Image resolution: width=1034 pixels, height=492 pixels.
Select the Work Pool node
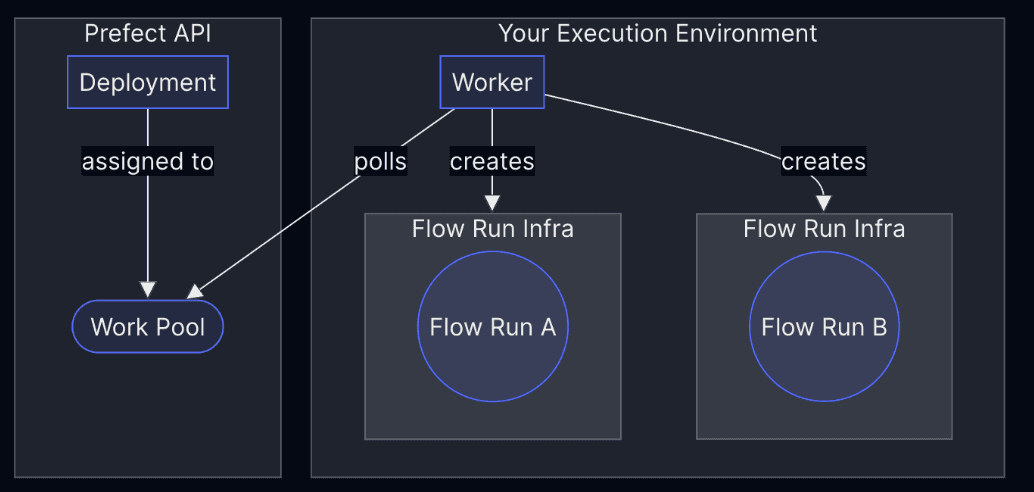148,326
